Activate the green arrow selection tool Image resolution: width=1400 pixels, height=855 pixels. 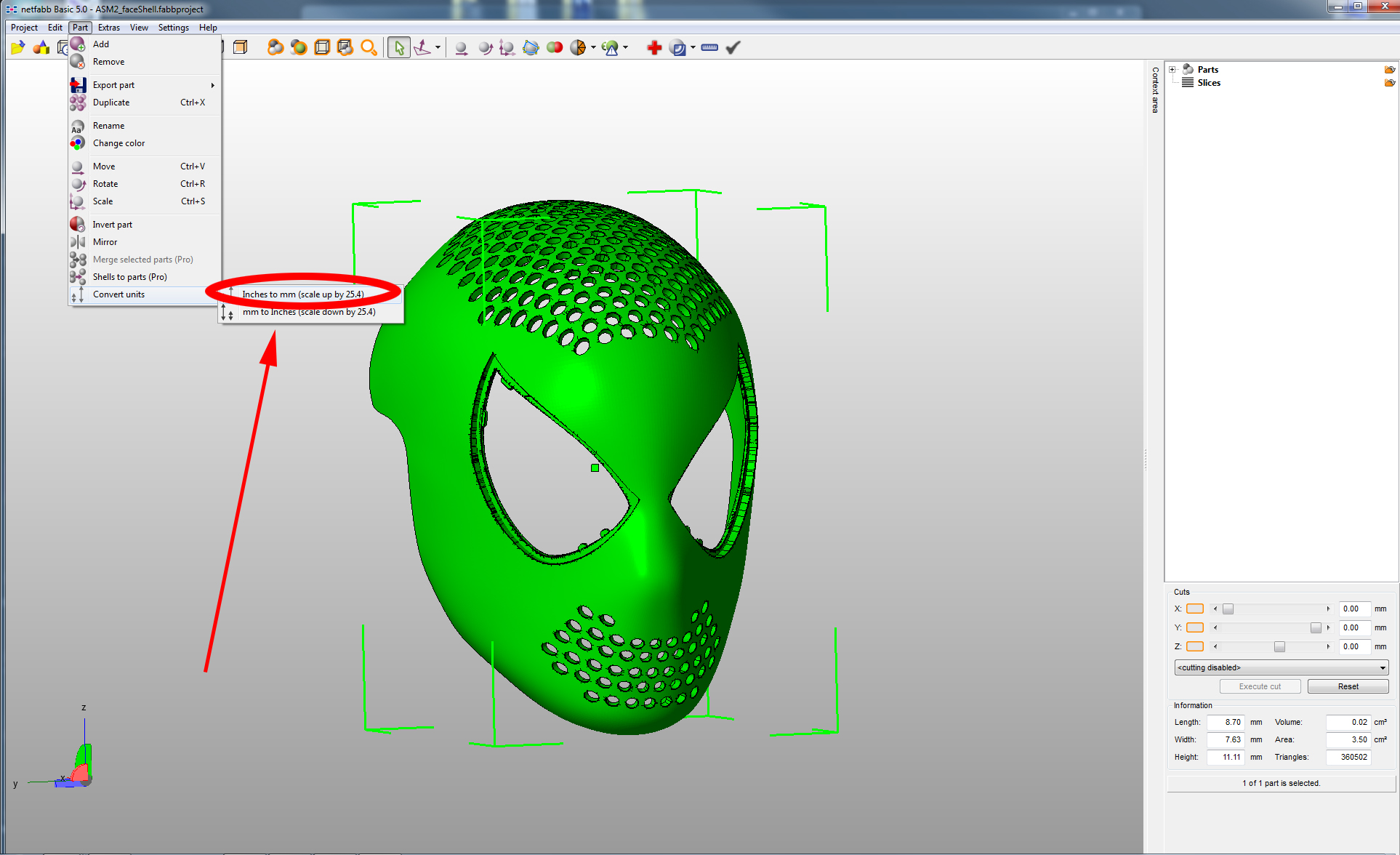coord(399,48)
